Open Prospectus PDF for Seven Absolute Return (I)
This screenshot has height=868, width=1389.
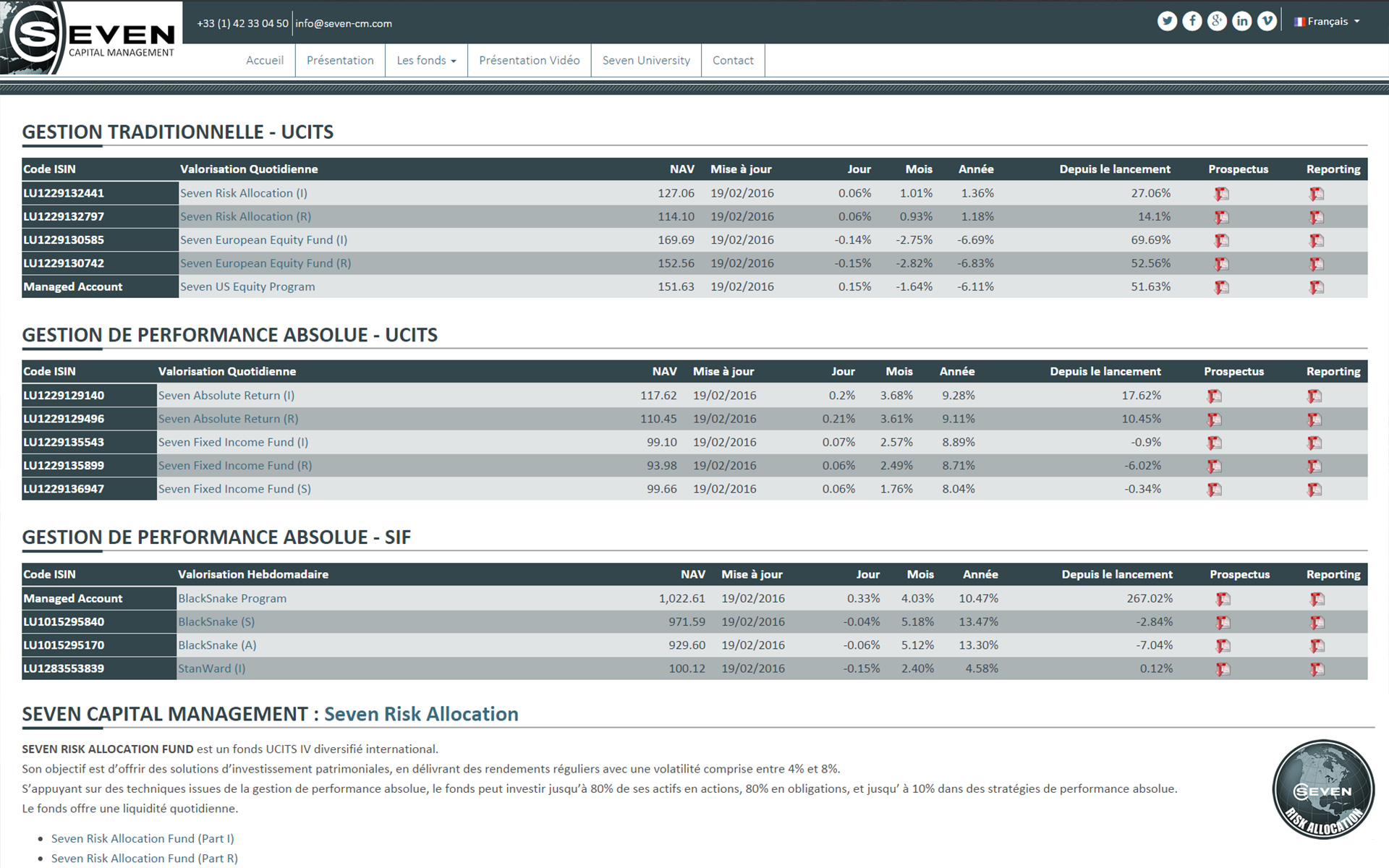click(1215, 396)
